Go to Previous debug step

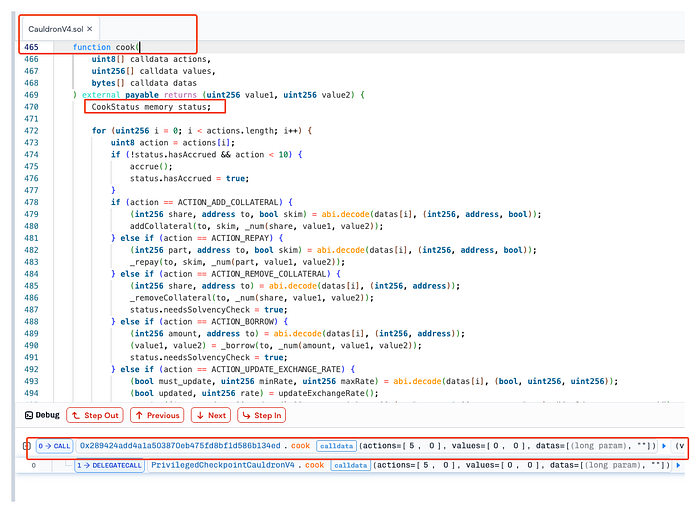157,415
